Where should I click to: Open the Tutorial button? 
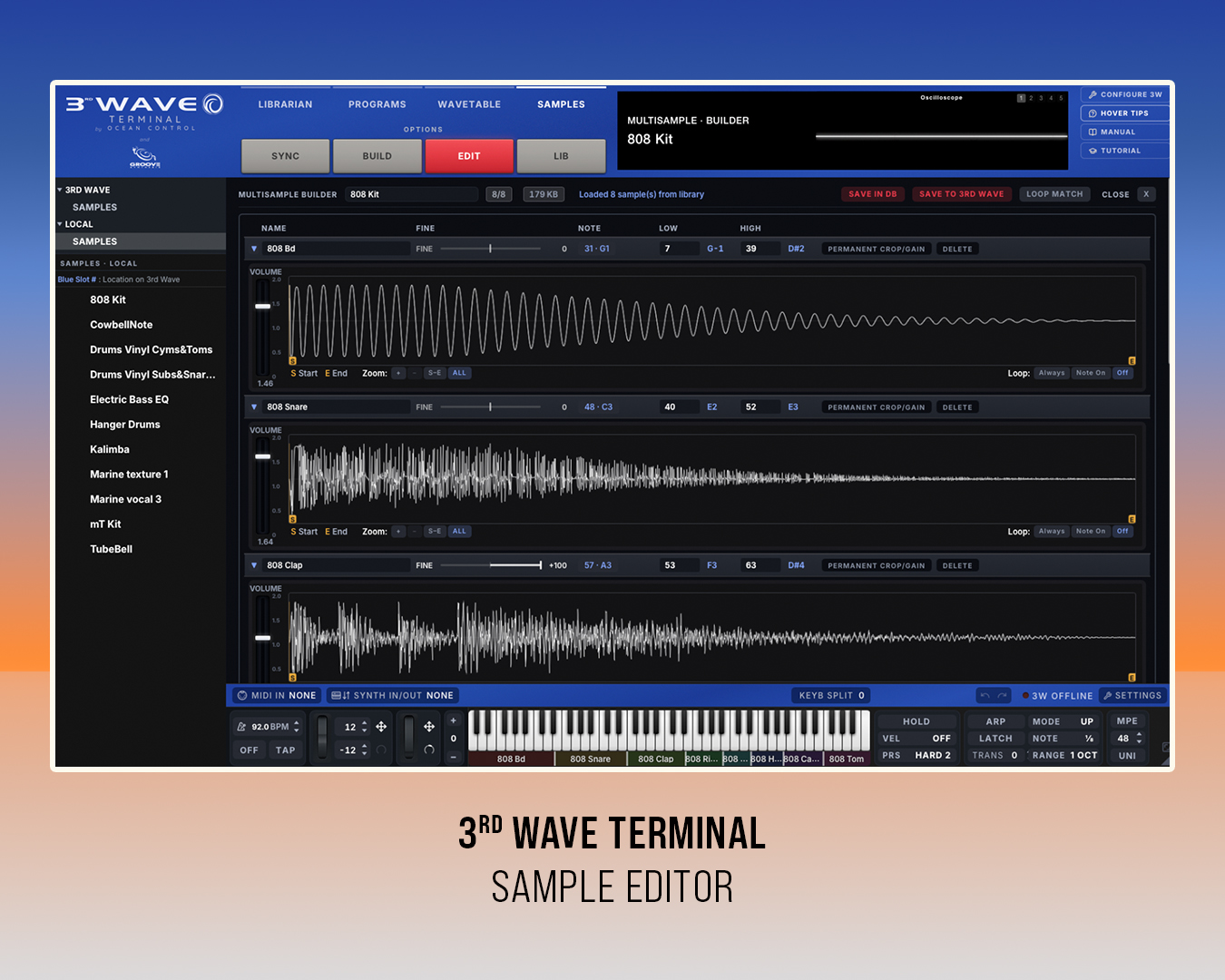1124,151
